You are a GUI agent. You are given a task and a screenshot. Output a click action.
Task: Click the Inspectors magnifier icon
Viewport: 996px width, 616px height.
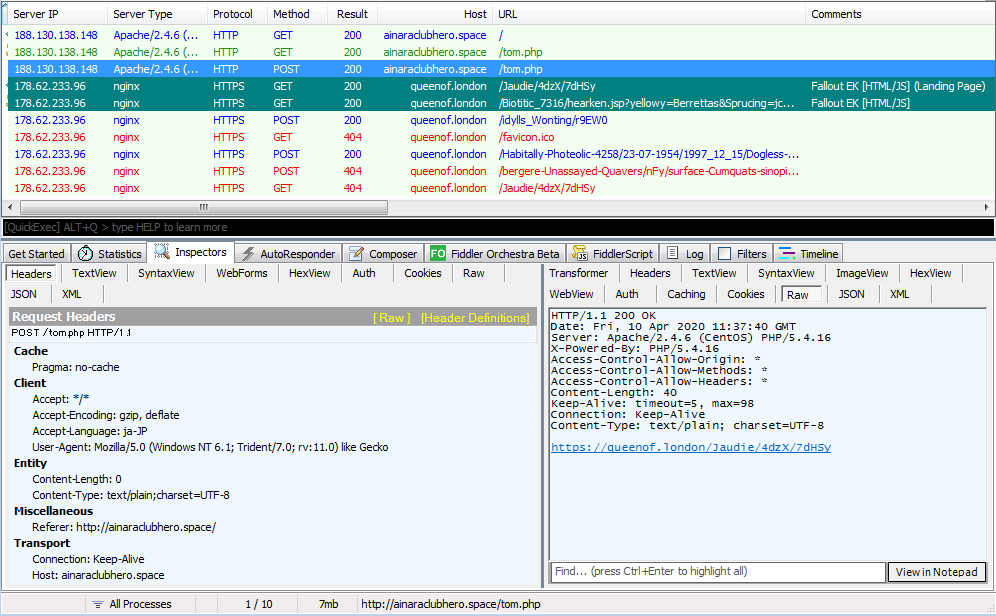click(161, 251)
